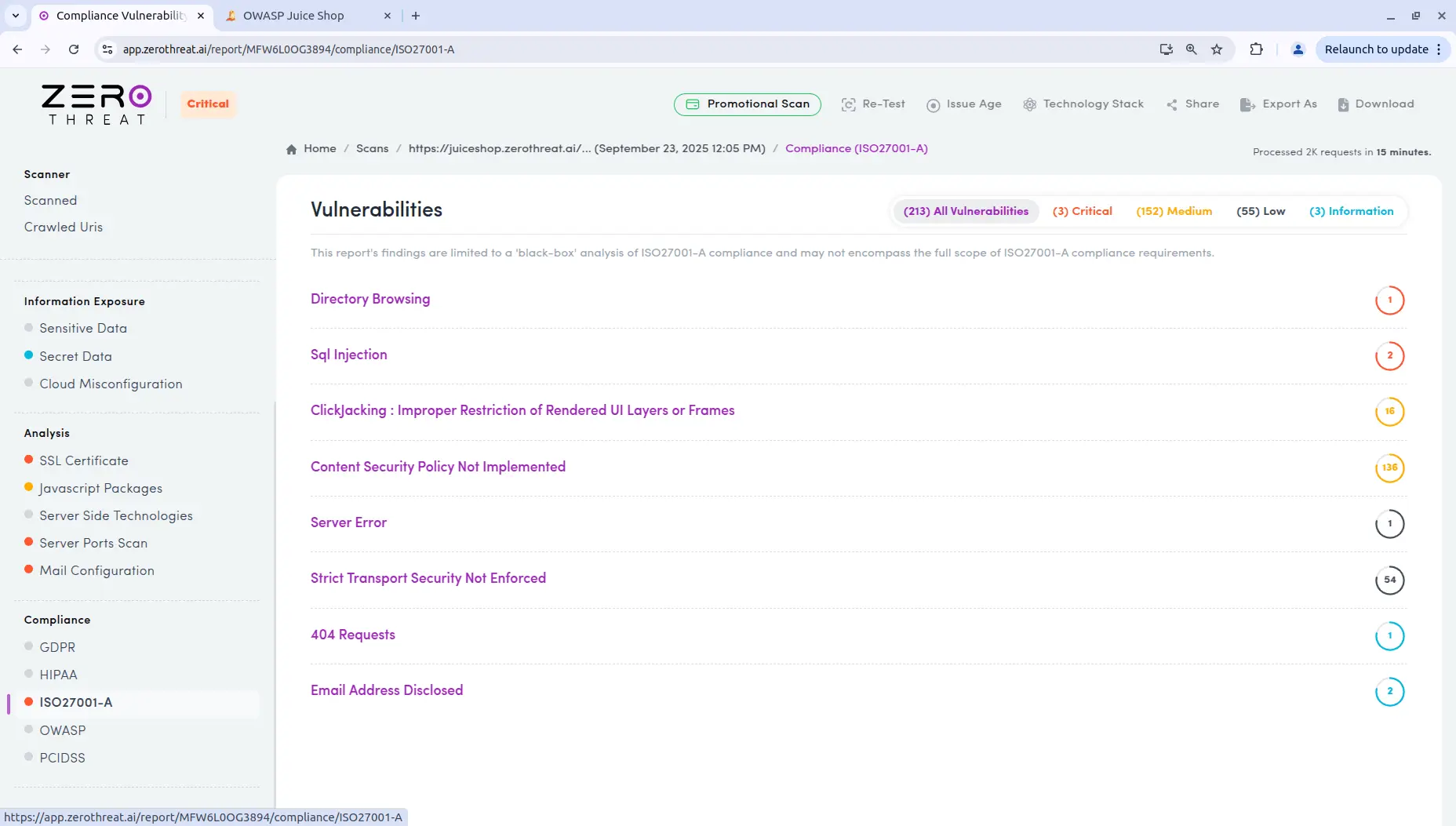This screenshot has width=1456, height=826.
Task: Click the 404 Requests count circle
Action: tap(1389, 636)
